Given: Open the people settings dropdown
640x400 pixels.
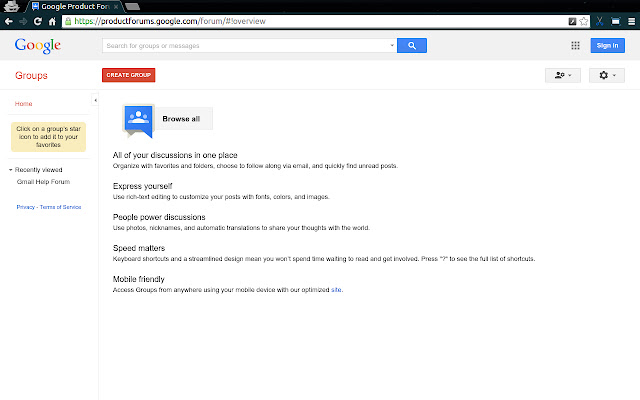Looking at the screenshot, I should [563, 75].
